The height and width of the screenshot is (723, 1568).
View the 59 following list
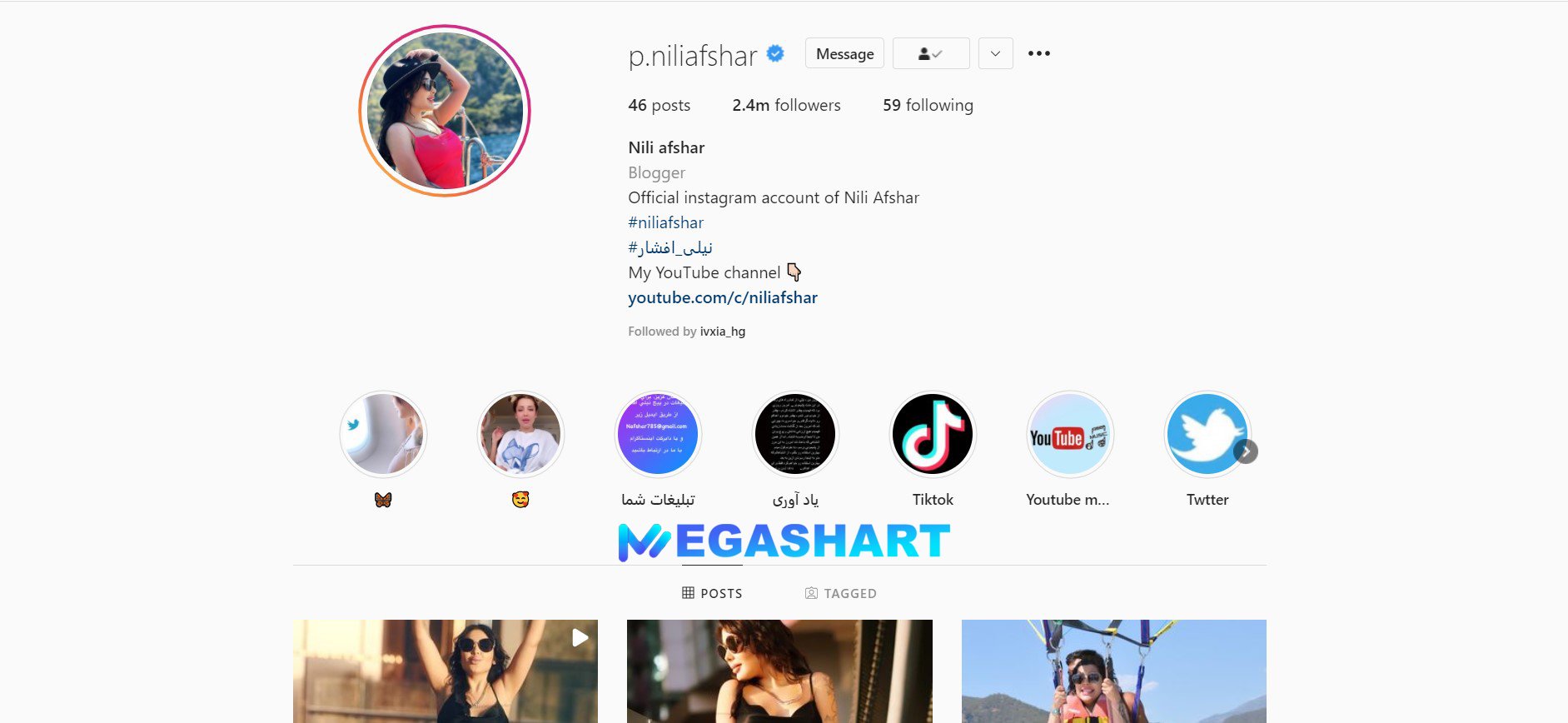[928, 105]
